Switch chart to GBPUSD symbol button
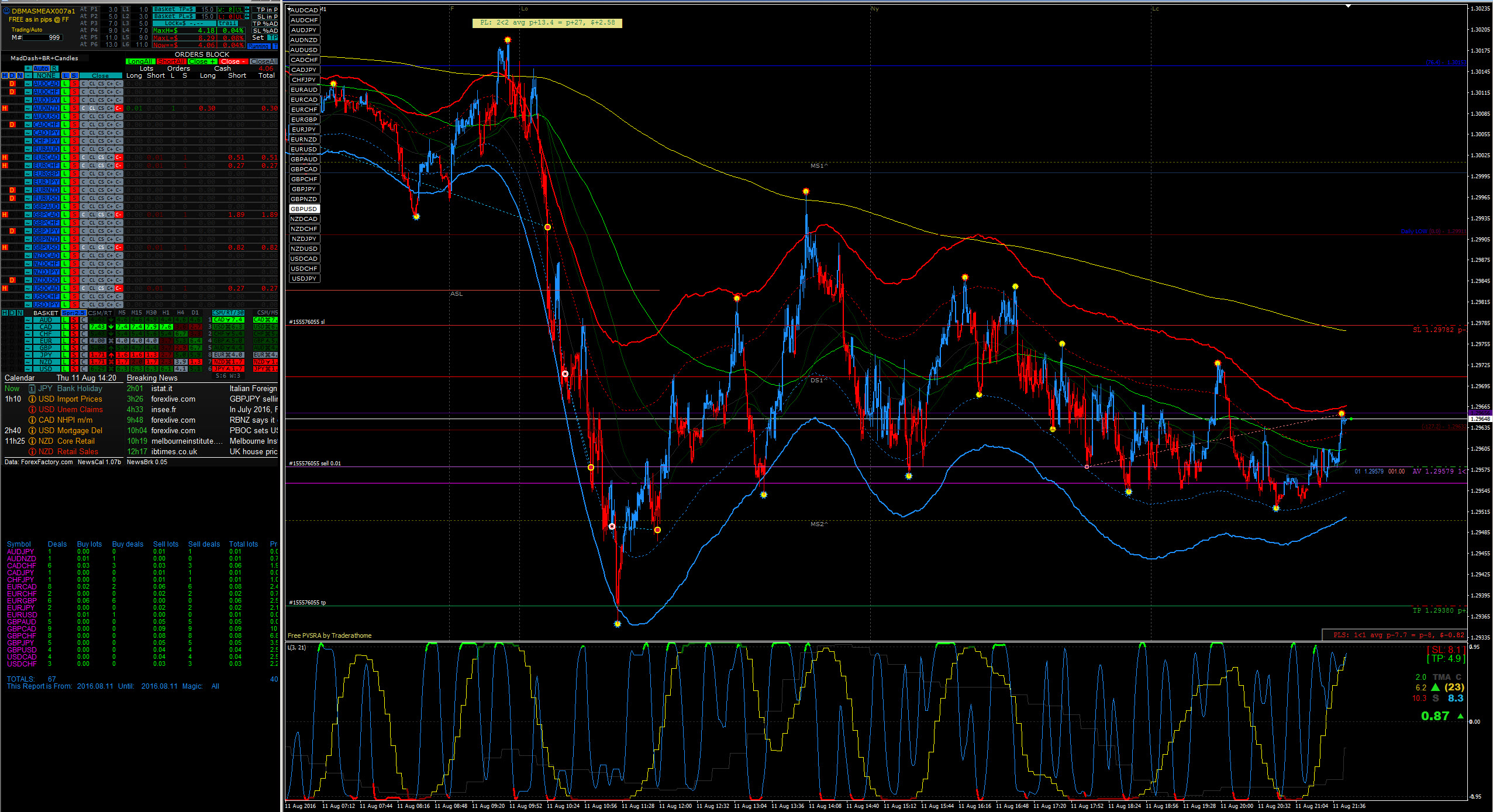 (x=305, y=209)
